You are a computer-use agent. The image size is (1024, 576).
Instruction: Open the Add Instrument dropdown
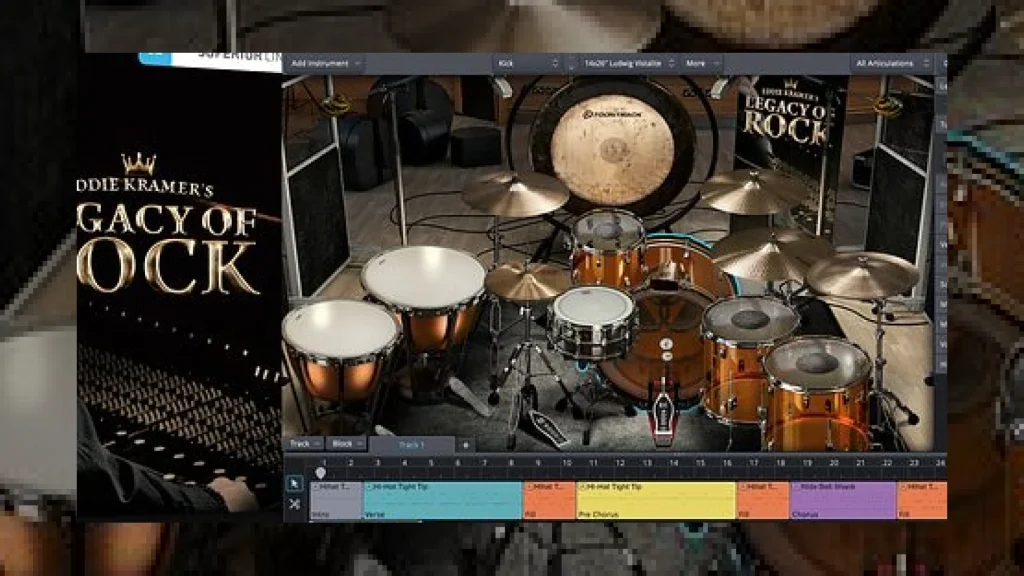click(x=325, y=63)
